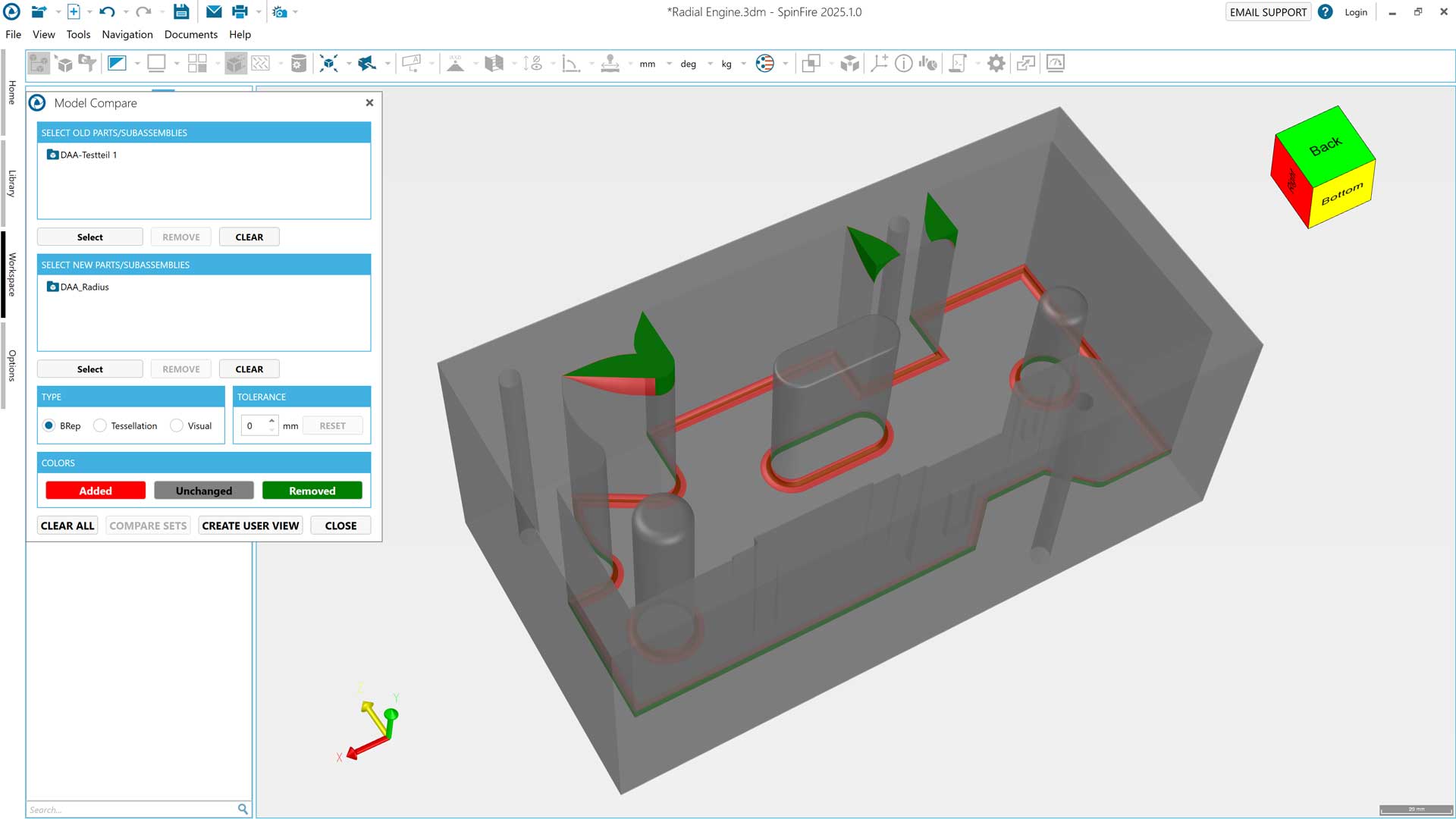Click the performance monitor gauge icon
The height and width of the screenshot is (819, 1456).
click(x=1055, y=64)
